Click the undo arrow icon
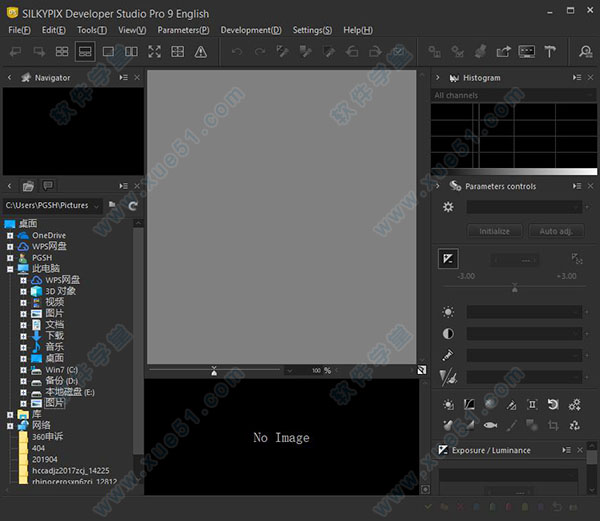 click(x=237, y=52)
